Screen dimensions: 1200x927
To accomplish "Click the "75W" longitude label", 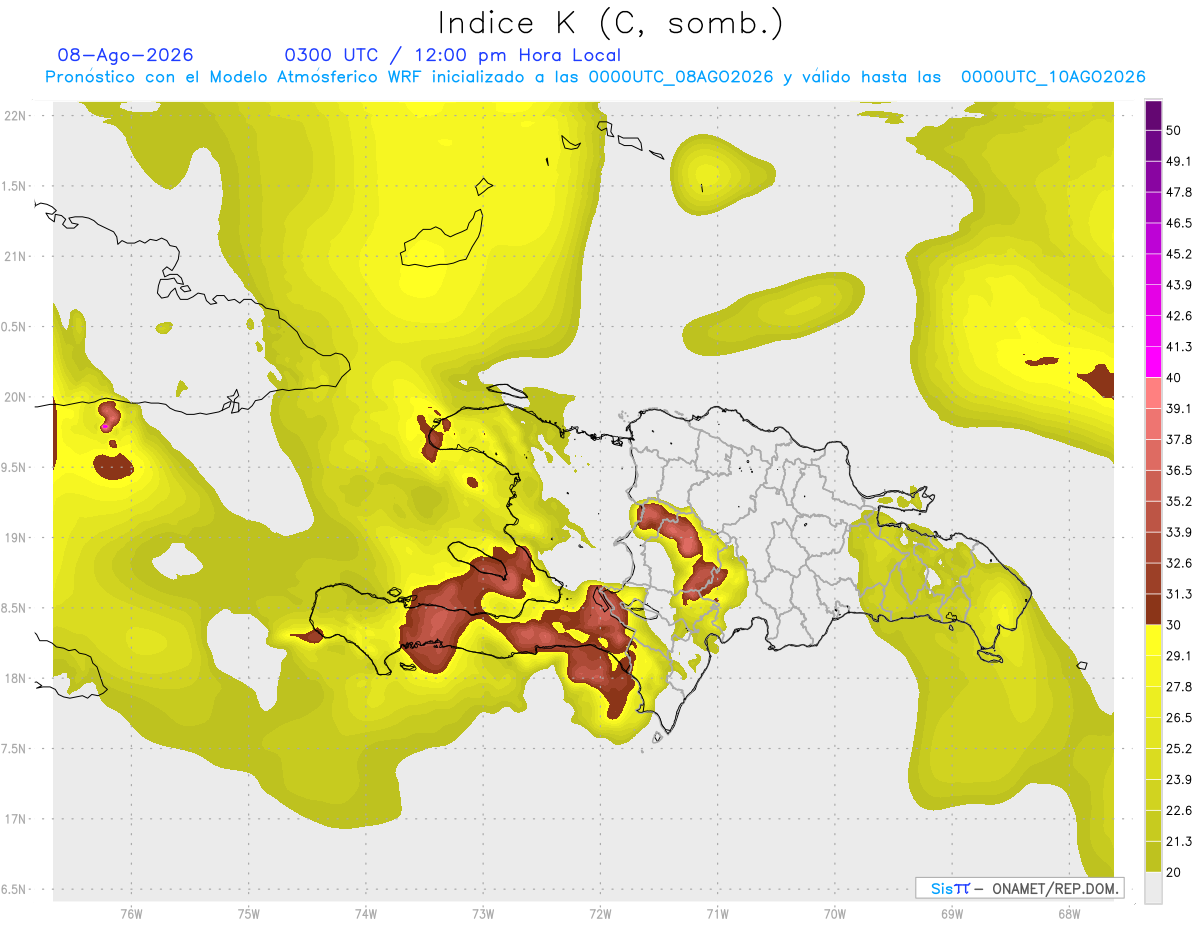I will click(x=248, y=913).
